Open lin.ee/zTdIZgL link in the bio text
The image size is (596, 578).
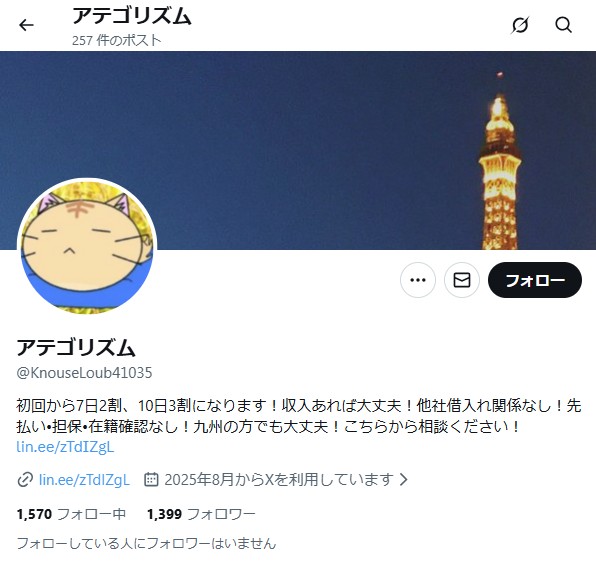65,447
